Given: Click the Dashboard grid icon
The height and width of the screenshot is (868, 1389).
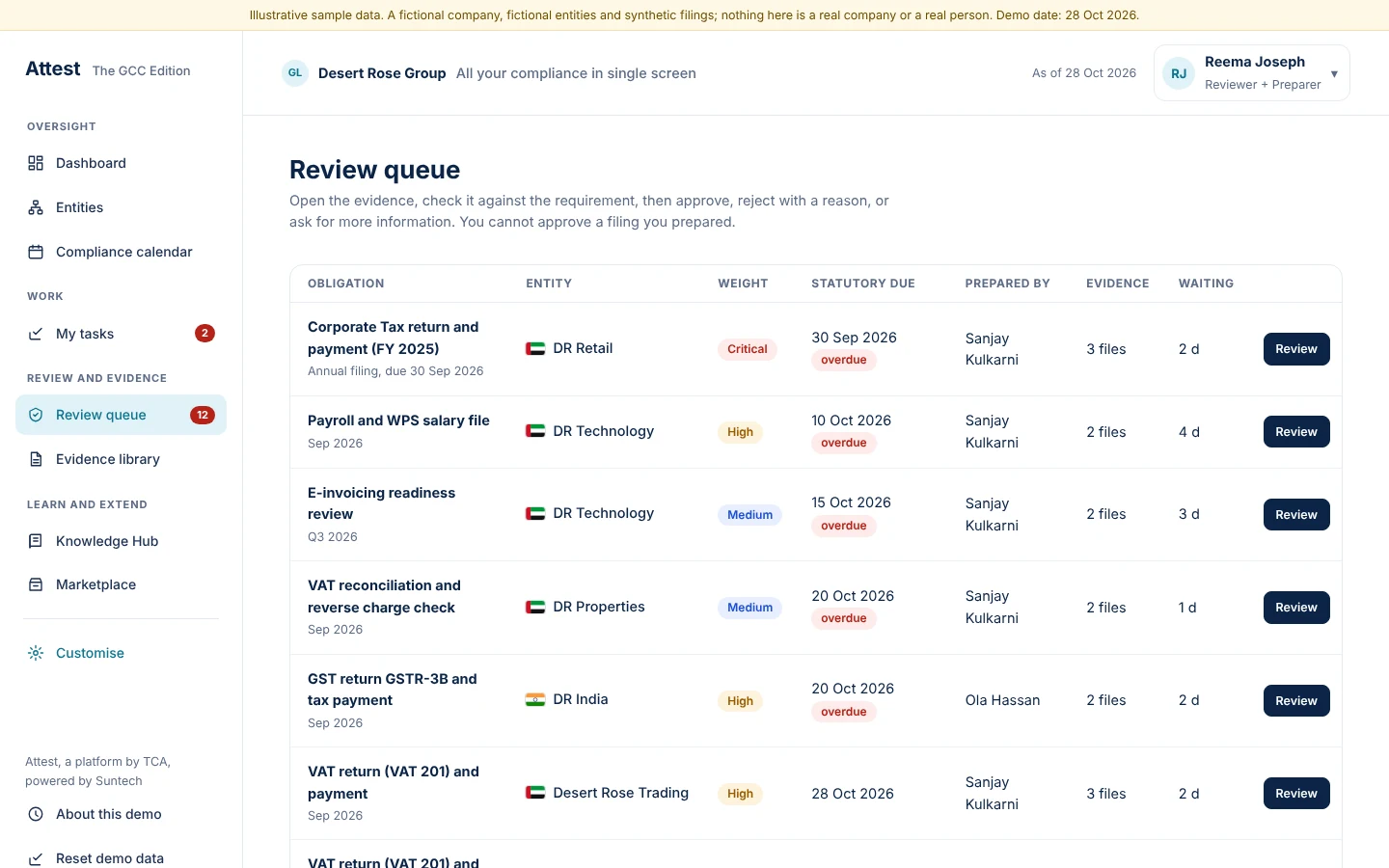Looking at the screenshot, I should (x=36, y=163).
